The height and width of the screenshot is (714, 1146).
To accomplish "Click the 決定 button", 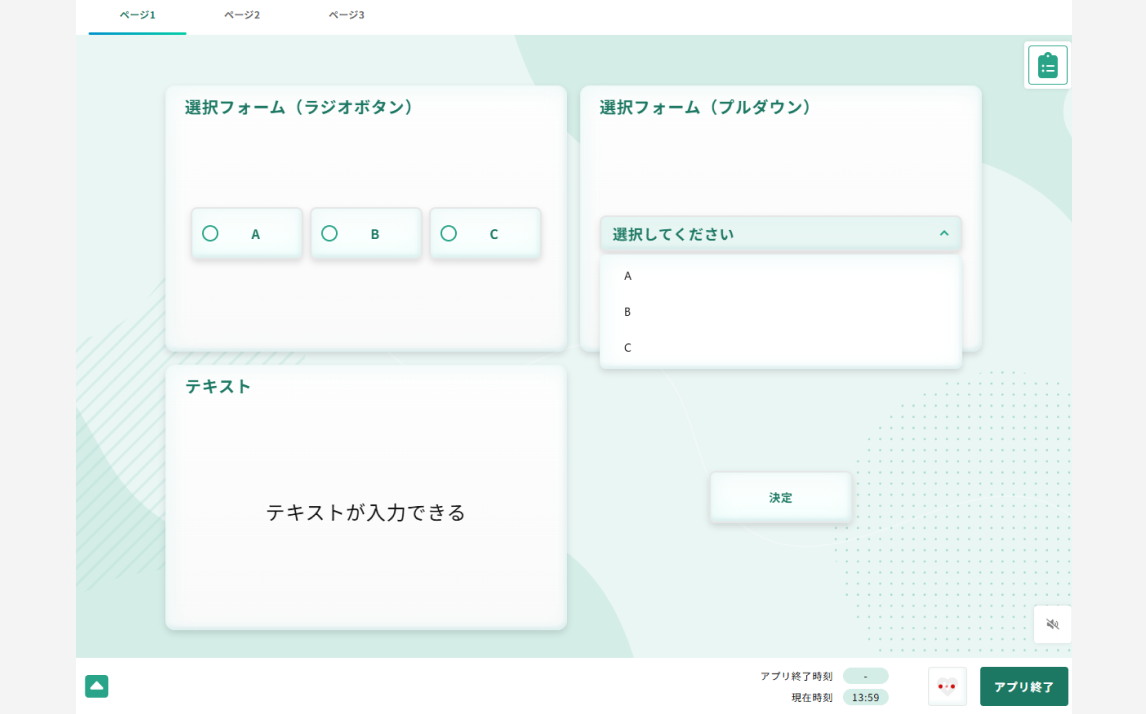I will [781, 498].
